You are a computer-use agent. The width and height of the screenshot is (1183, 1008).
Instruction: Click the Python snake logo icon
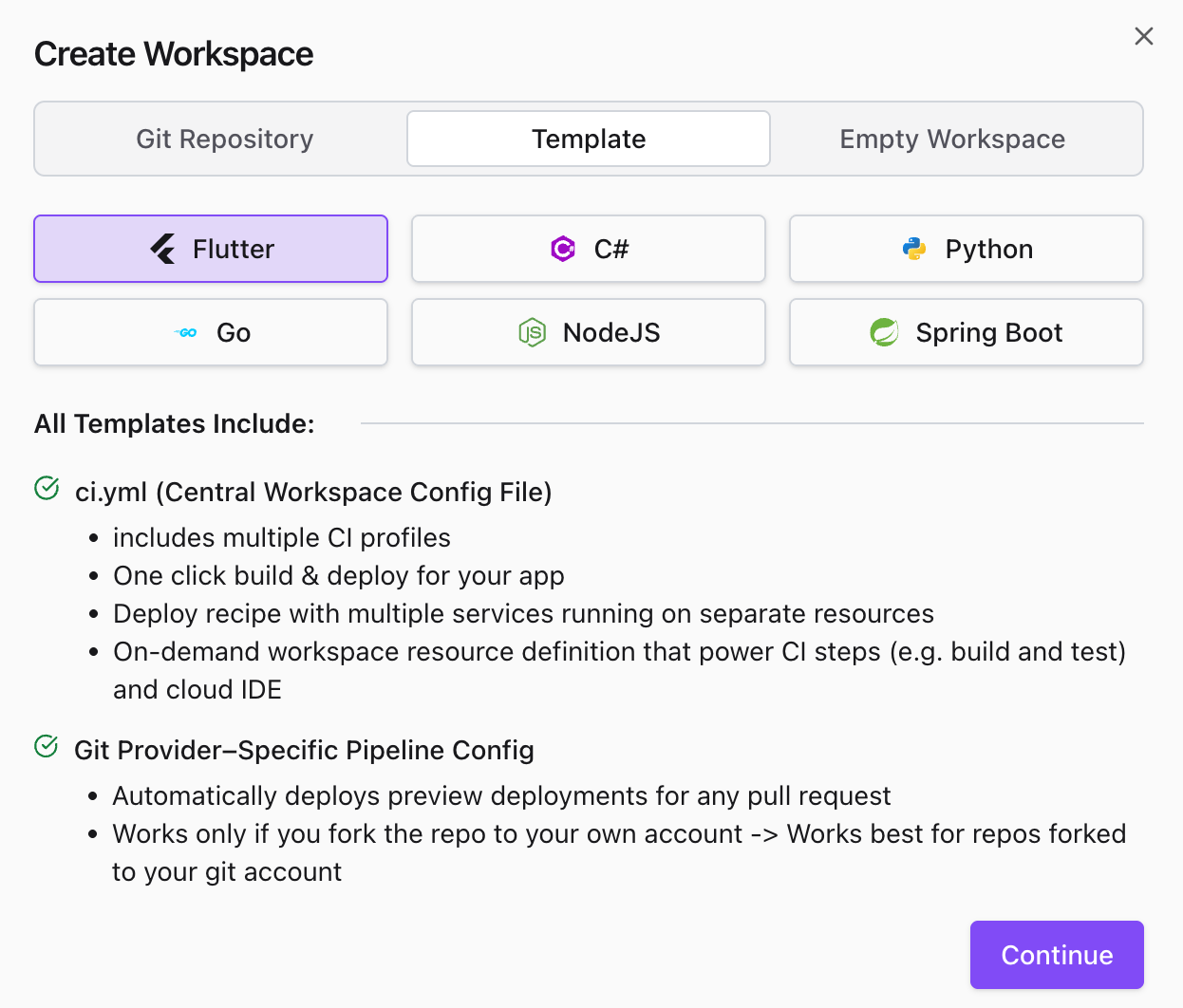[x=914, y=249]
